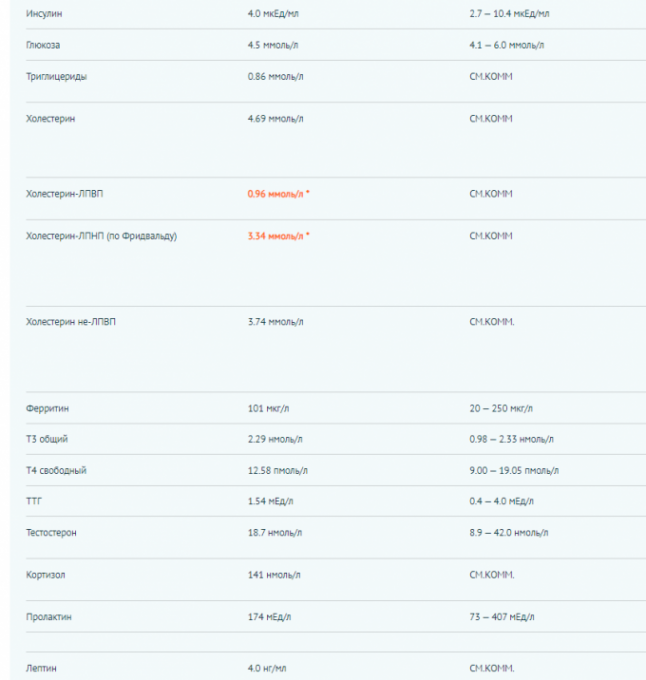Select the Т4 свободный label

pyautogui.click(x=56, y=470)
